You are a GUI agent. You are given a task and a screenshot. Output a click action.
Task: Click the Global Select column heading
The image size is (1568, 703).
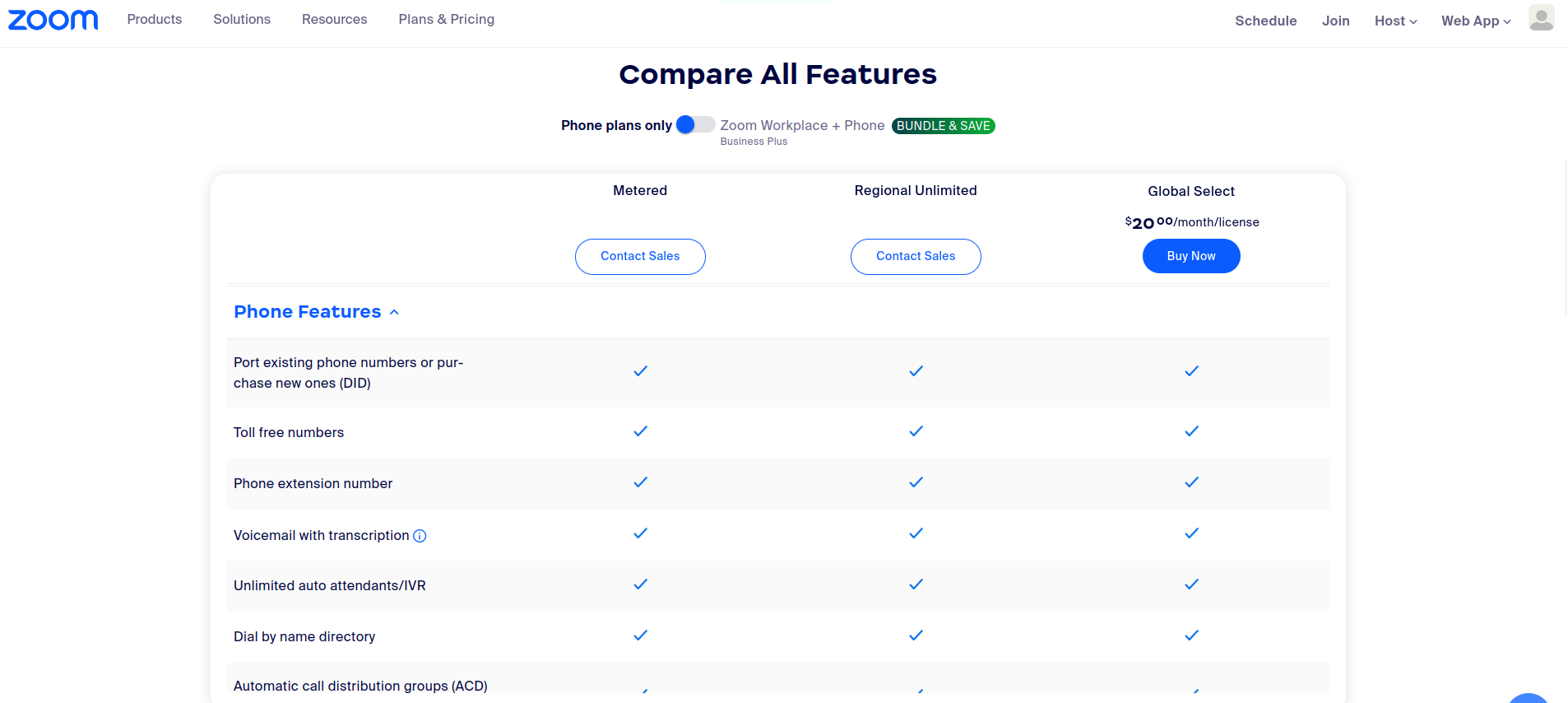1191,191
